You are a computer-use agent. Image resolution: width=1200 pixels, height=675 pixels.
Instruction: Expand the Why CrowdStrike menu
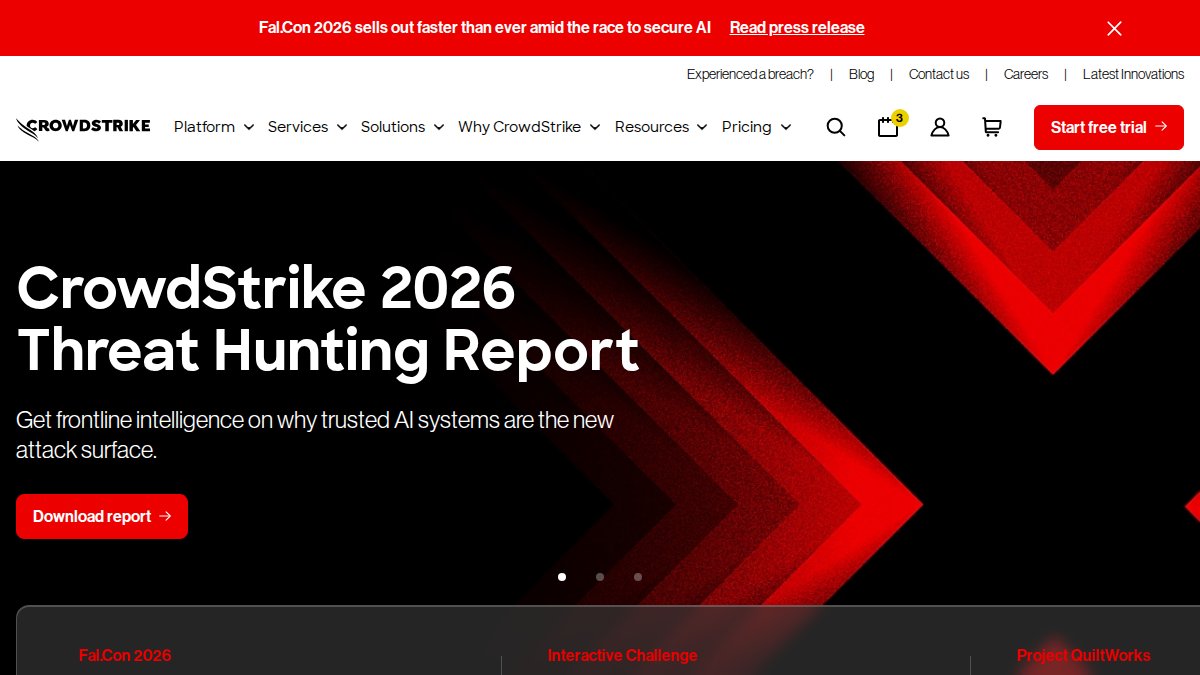(529, 127)
